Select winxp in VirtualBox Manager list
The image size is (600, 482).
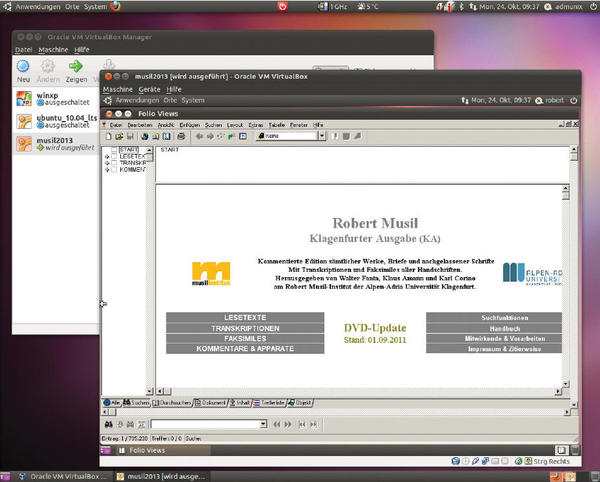pos(55,99)
